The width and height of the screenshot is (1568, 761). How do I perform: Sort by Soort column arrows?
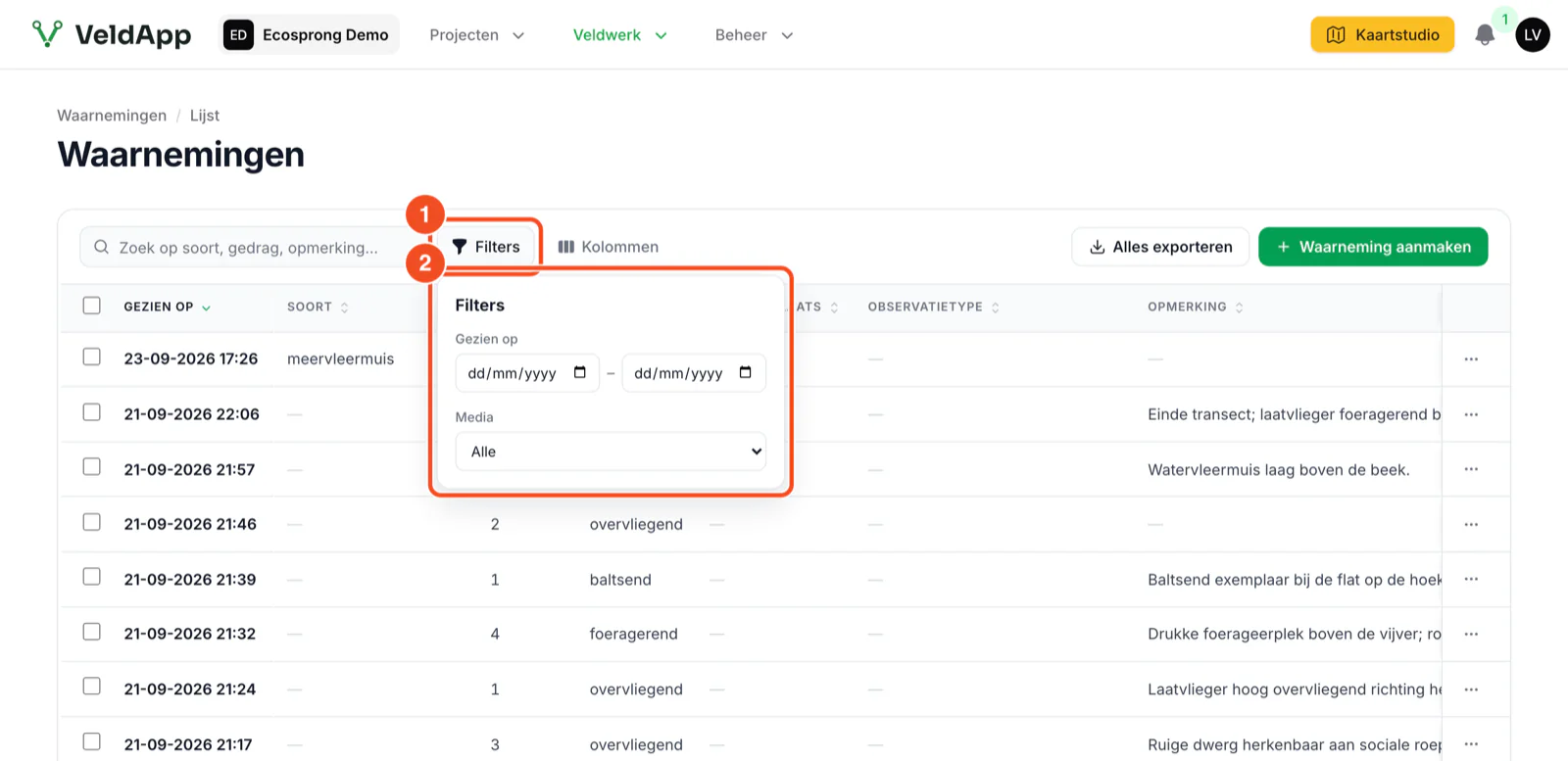tap(344, 308)
